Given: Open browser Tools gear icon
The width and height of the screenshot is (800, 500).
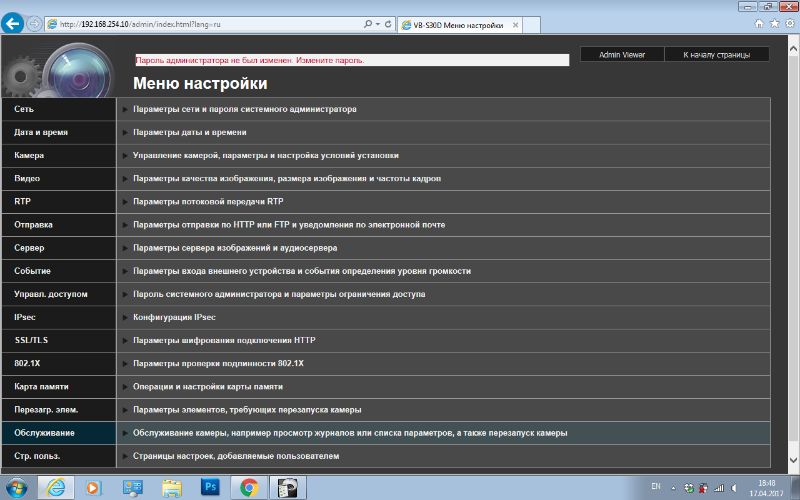Looking at the screenshot, I should click(x=790, y=23).
